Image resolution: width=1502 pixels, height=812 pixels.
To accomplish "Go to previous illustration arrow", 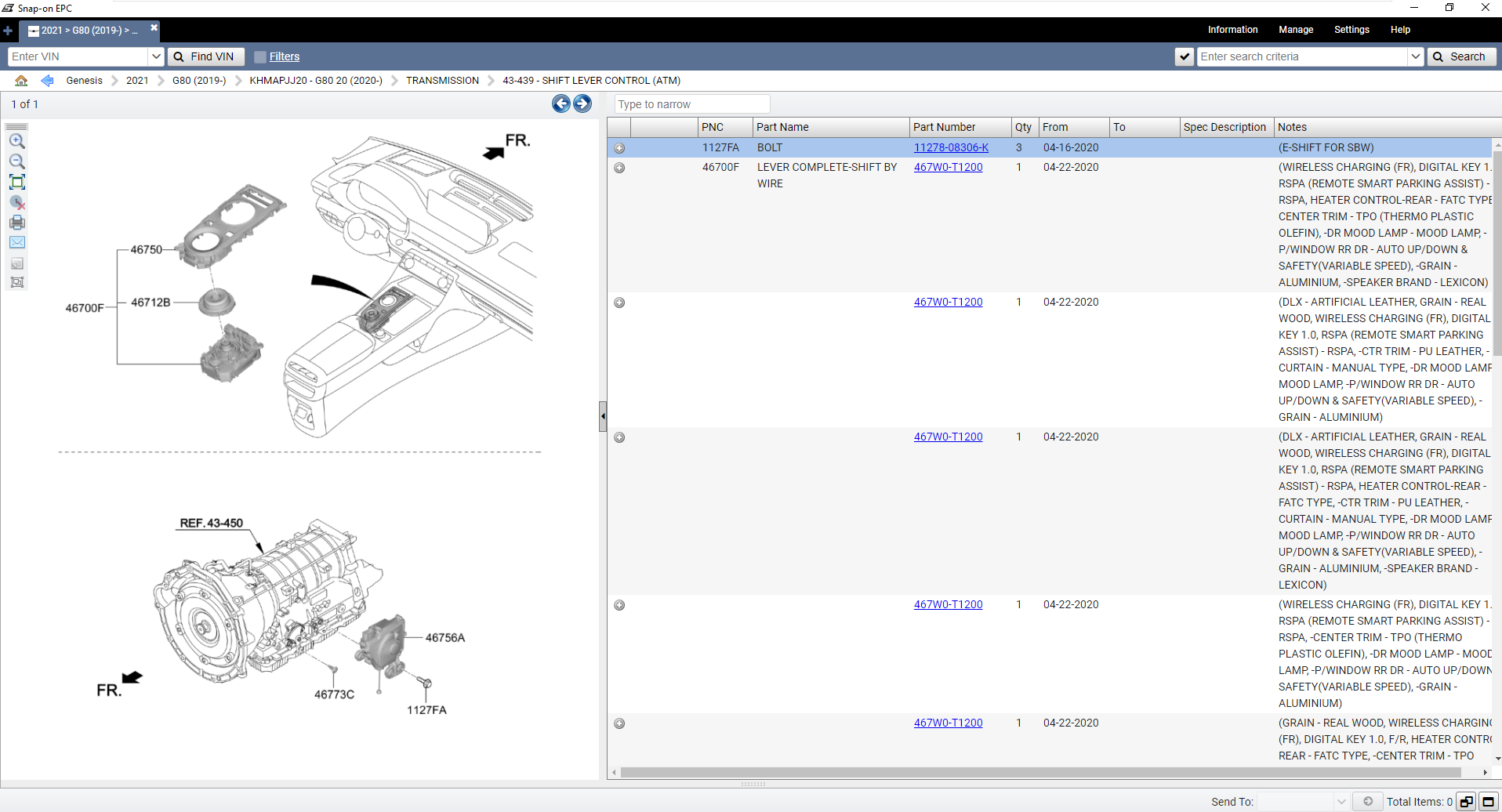I will point(561,103).
